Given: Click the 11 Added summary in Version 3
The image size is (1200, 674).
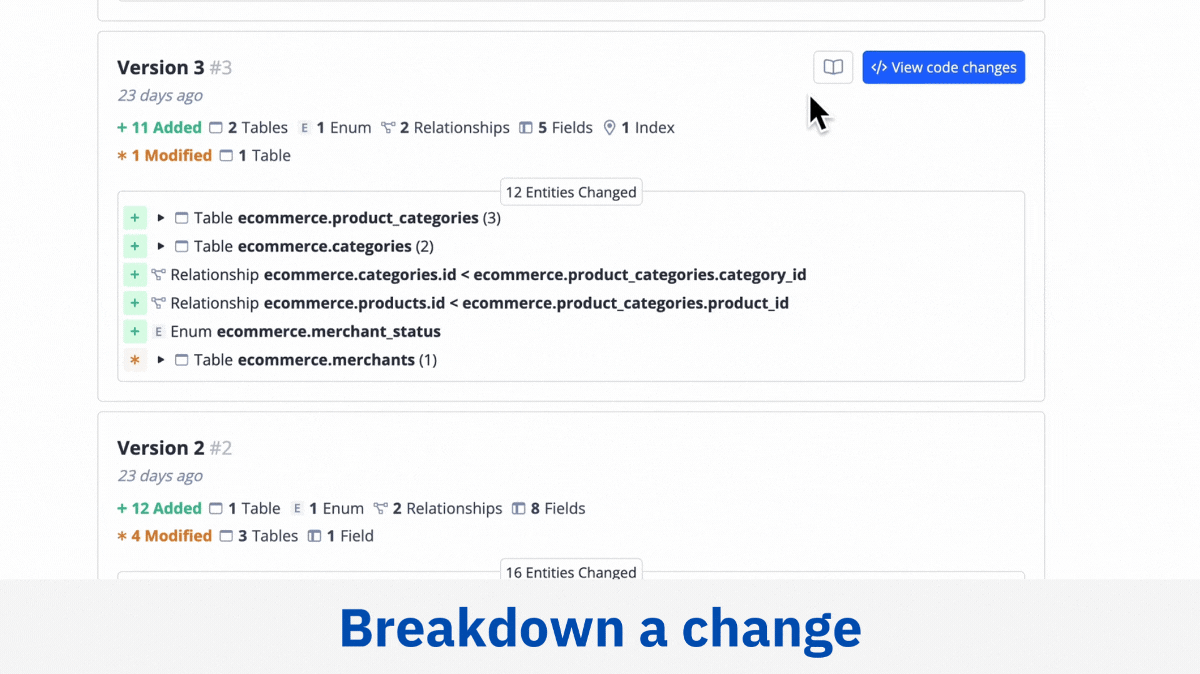Looking at the screenshot, I should (160, 128).
